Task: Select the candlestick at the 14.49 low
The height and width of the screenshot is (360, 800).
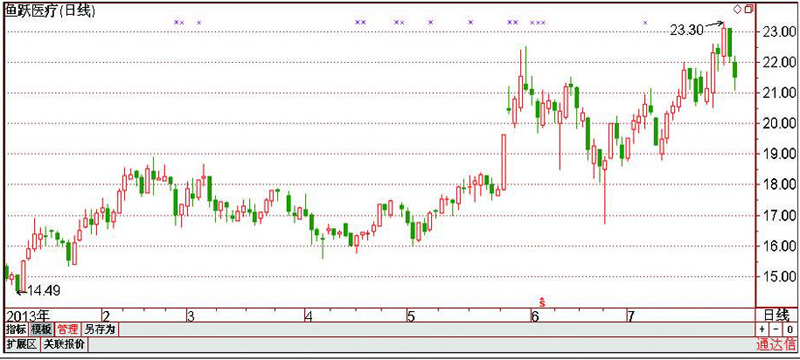Action: click(17, 283)
